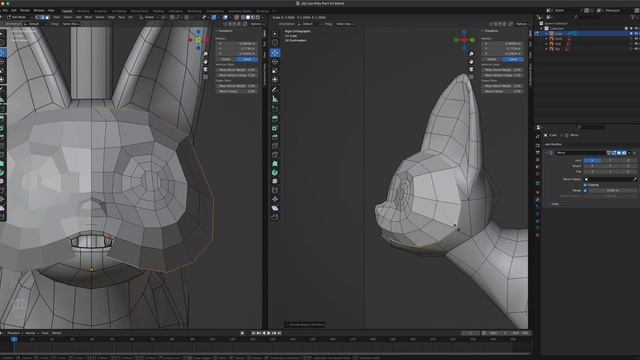Toggle the Merge checkbox in Mirror modifier
The image size is (640, 360).
click(585, 191)
